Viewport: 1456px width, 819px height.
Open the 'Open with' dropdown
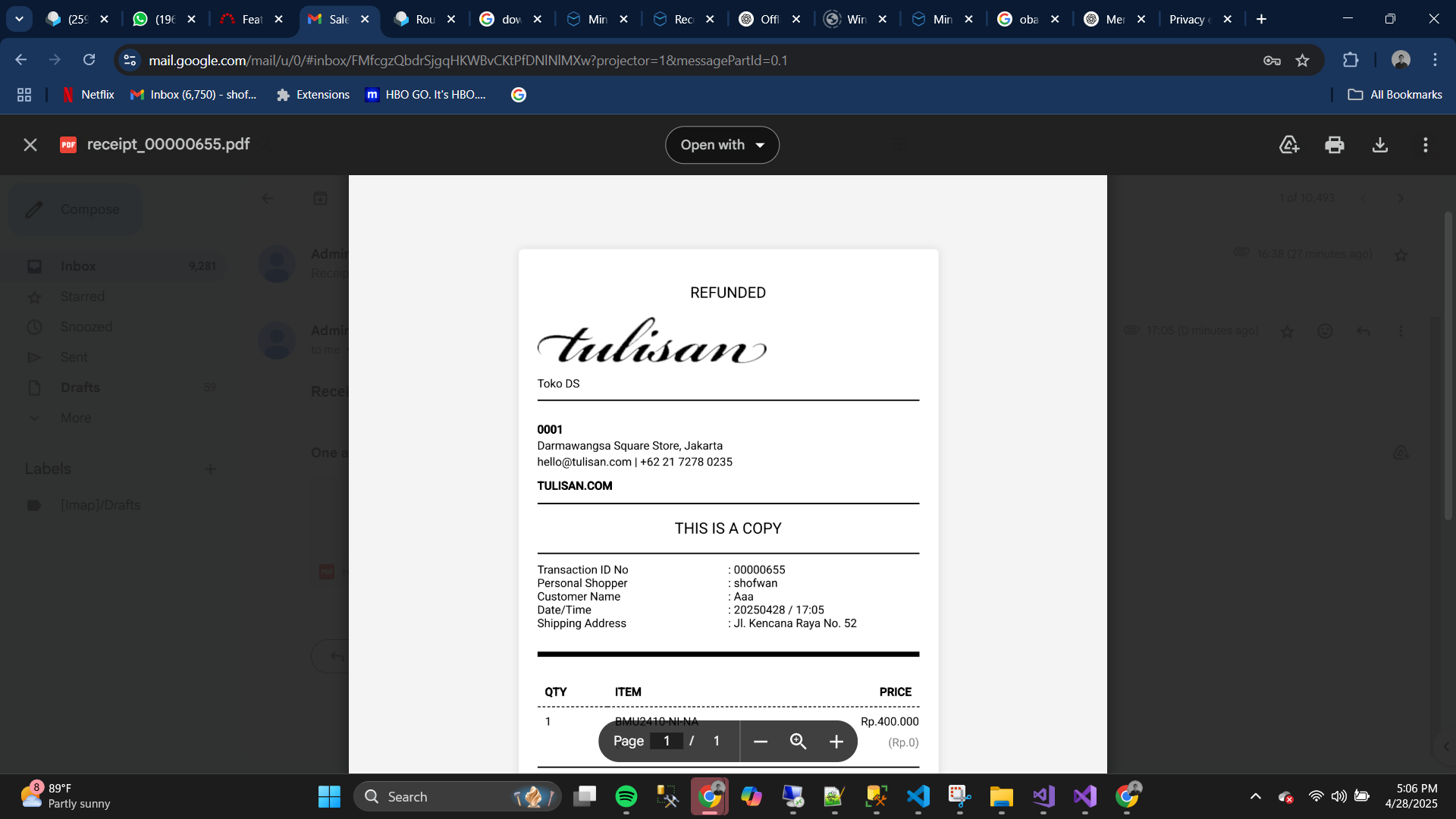pyautogui.click(x=722, y=145)
